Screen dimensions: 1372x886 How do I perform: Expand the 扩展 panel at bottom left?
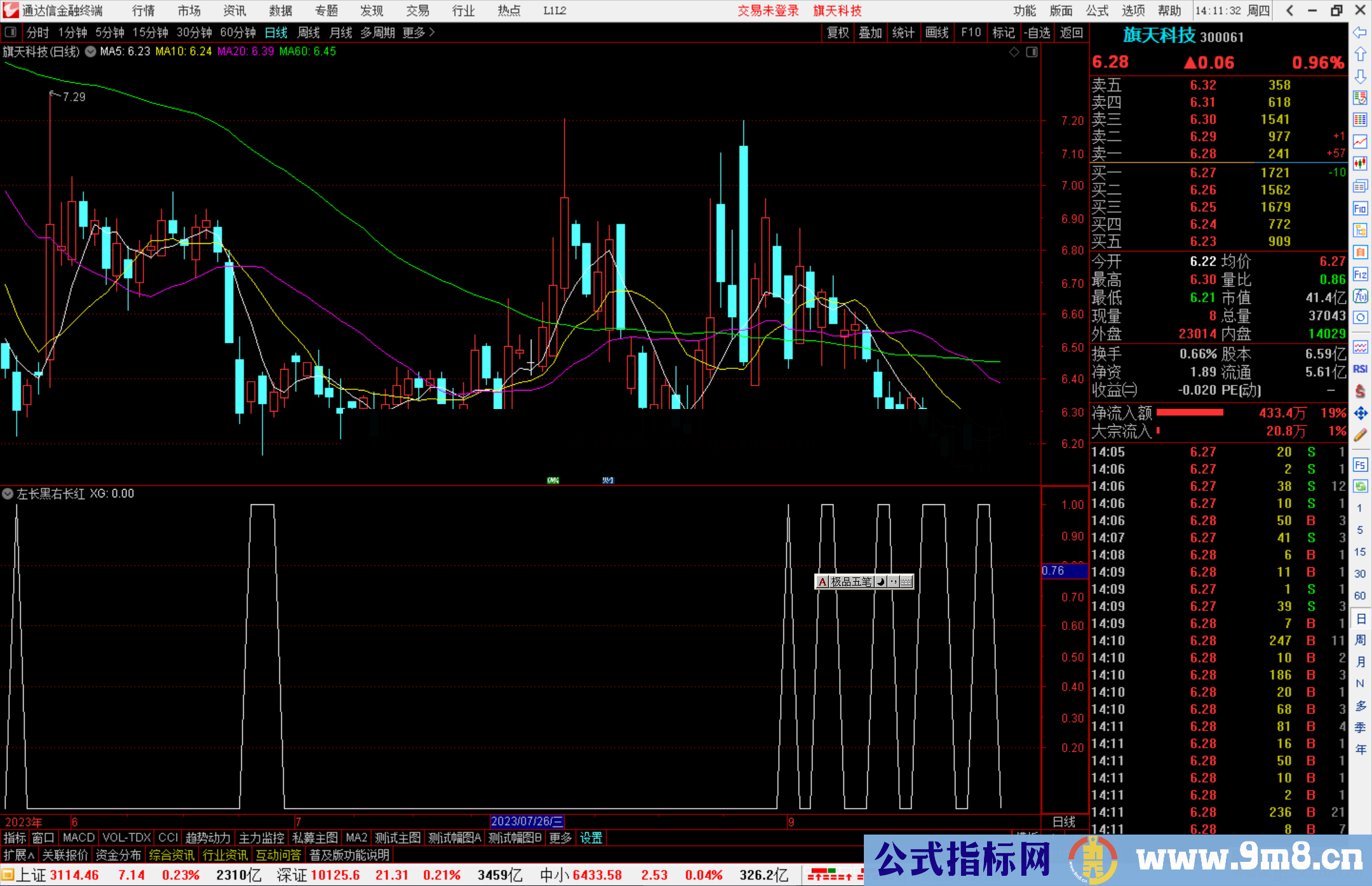[18, 855]
